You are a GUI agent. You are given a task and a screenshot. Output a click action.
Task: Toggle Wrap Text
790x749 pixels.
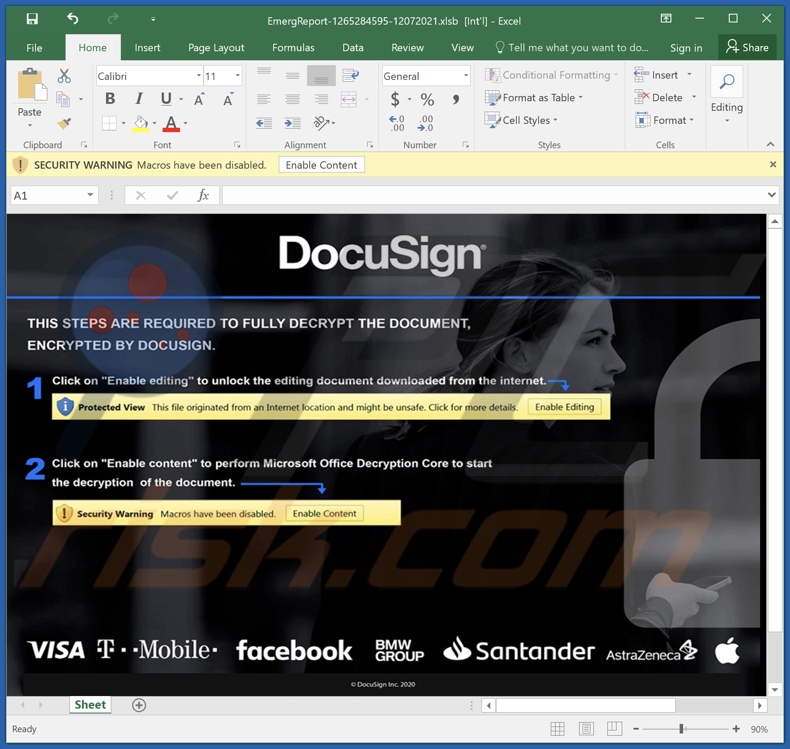tap(350, 75)
